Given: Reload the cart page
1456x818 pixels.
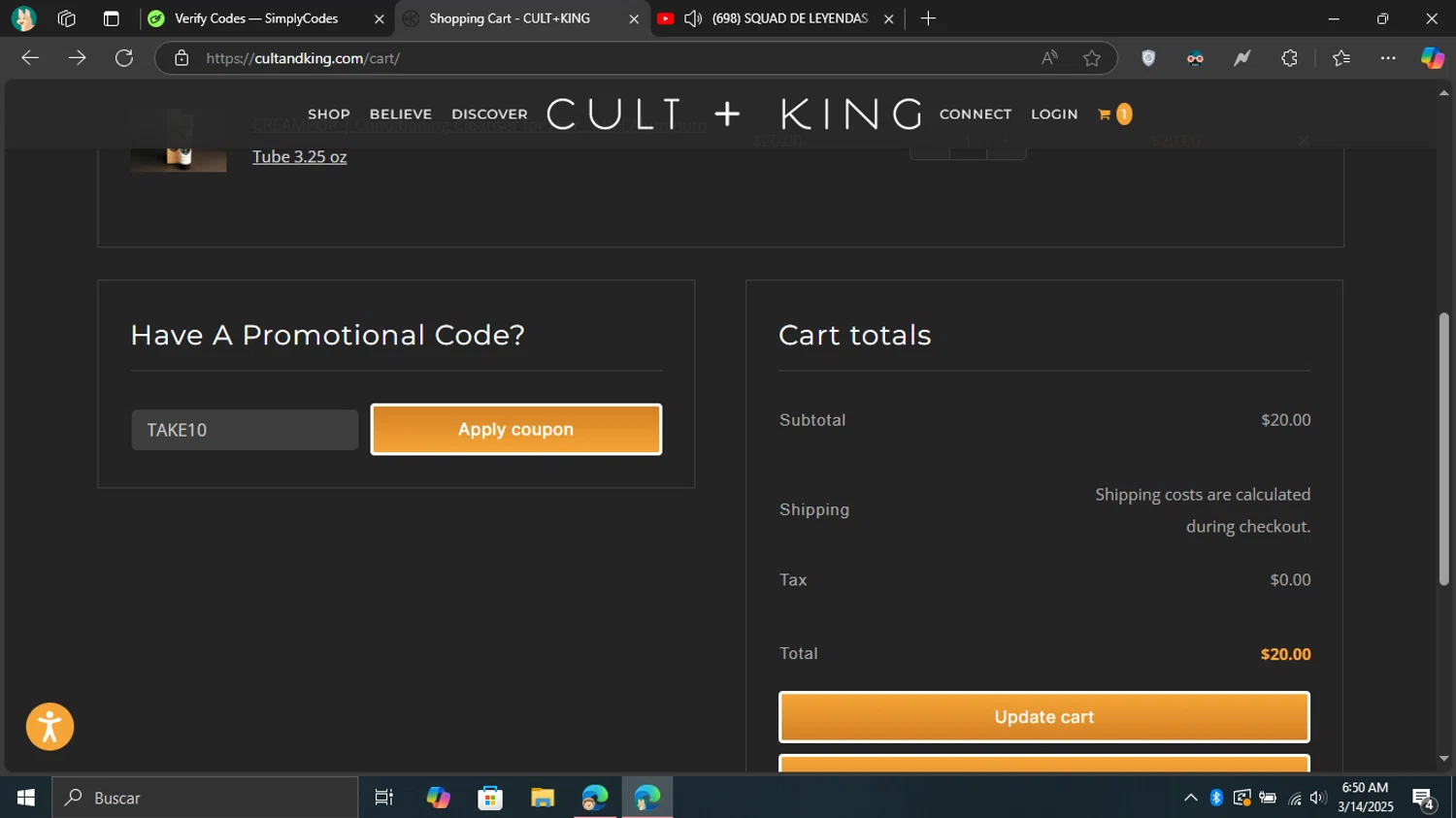Looking at the screenshot, I should point(124,58).
